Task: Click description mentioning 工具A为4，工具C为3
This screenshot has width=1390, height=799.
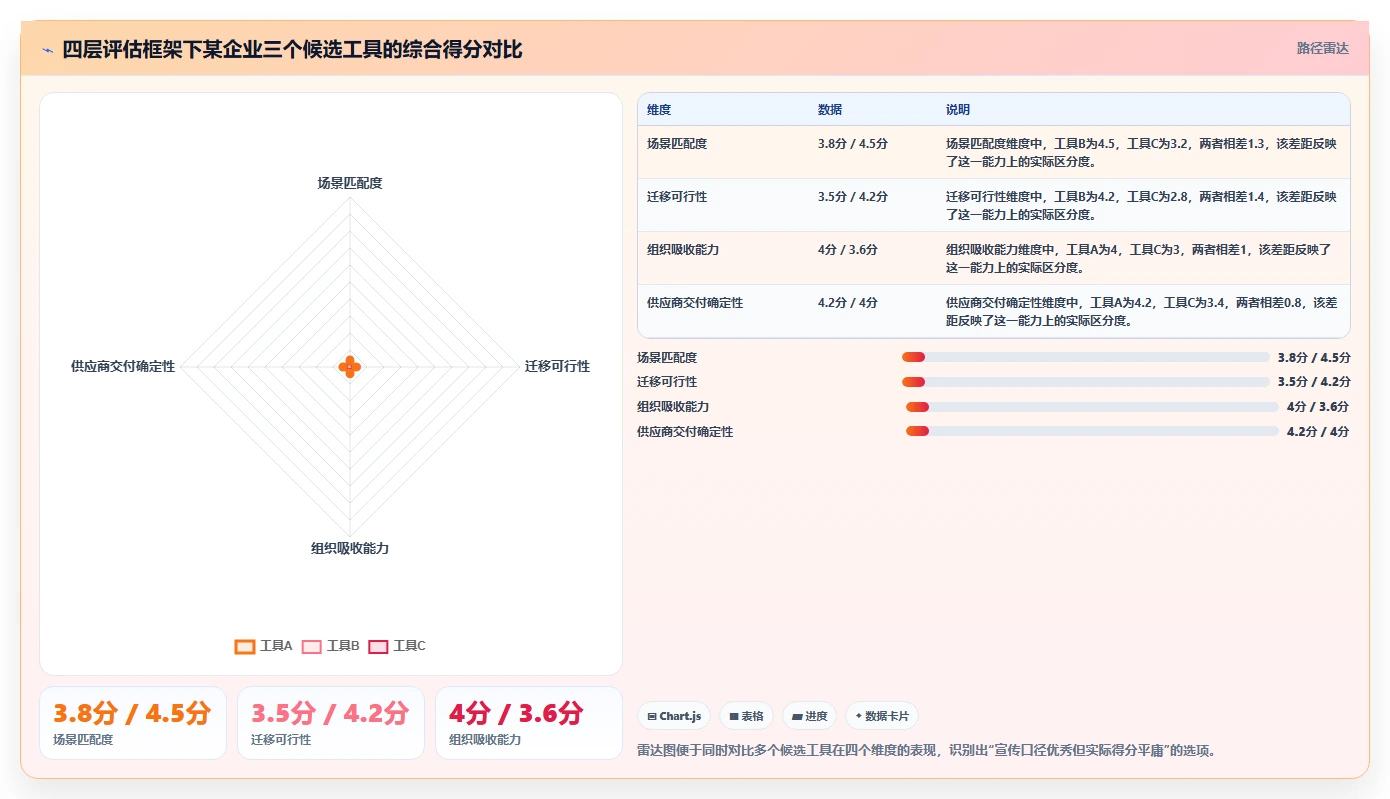Action: point(1141,258)
